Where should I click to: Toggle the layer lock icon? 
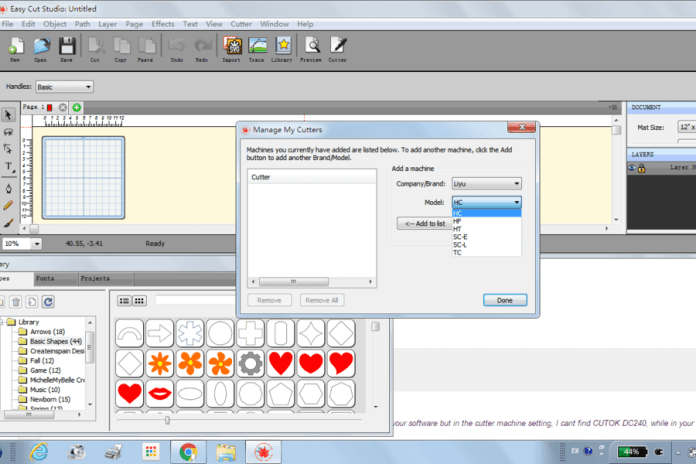(x=641, y=168)
